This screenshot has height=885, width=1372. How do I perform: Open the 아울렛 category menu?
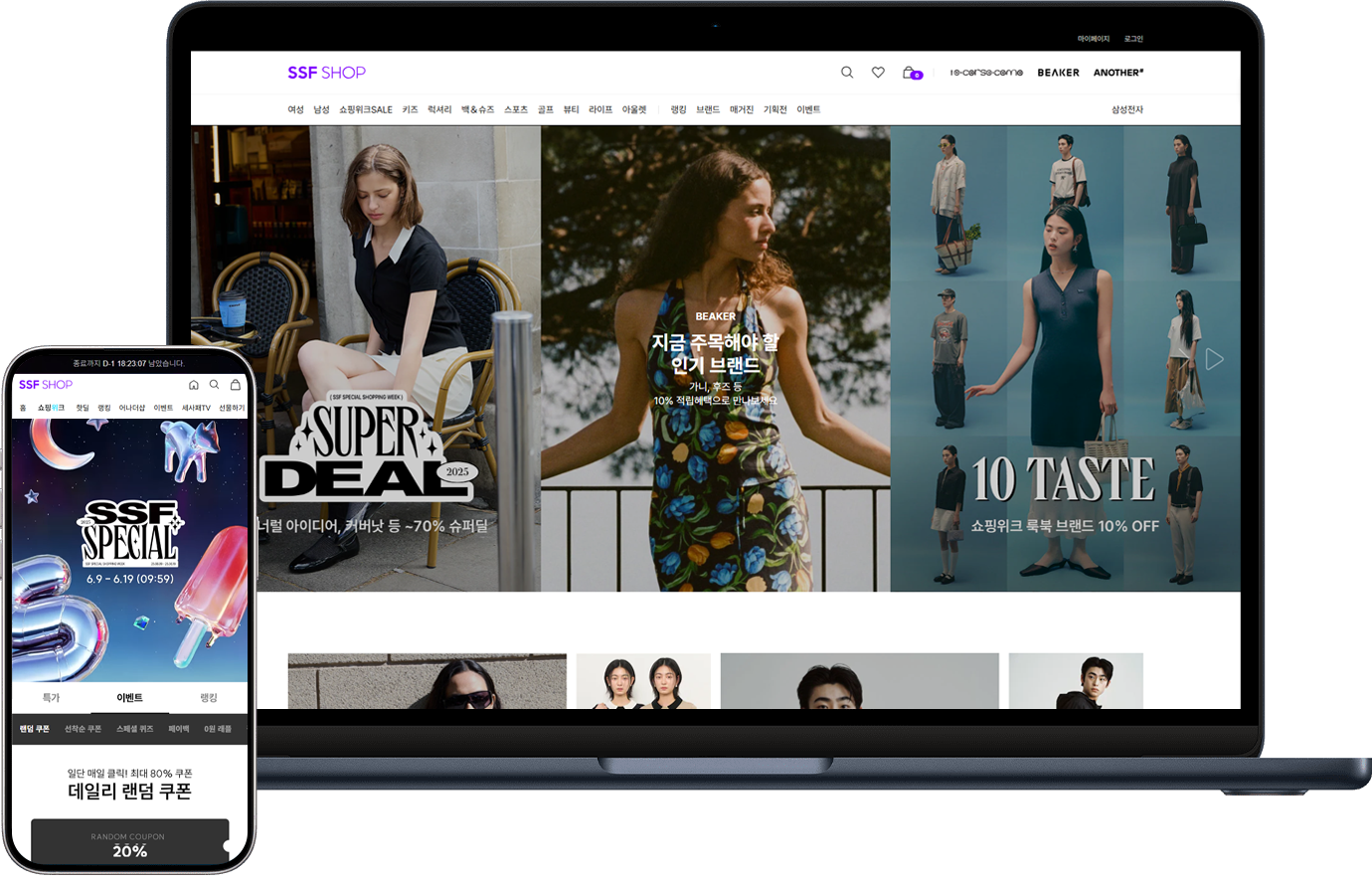point(634,109)
